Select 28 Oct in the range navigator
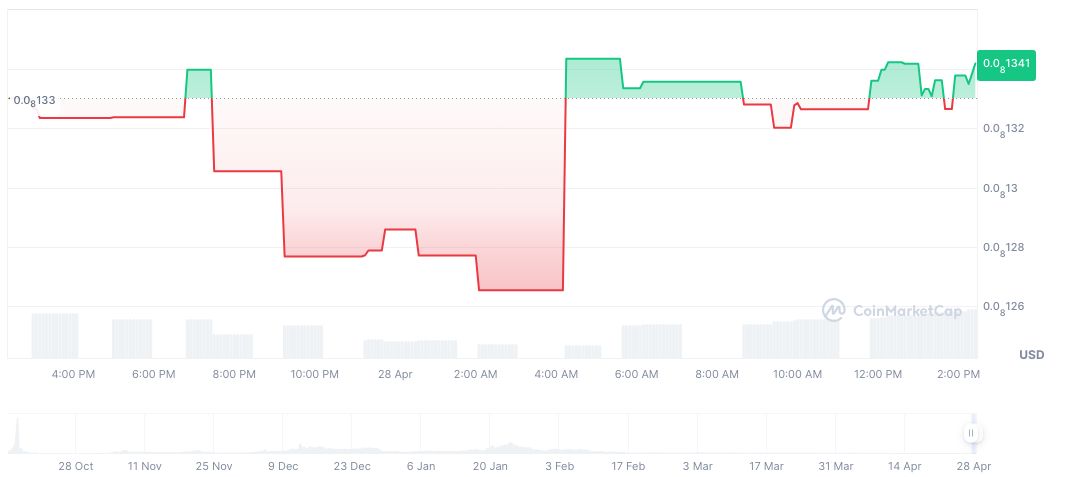1072x477 pixels. click(x=76, y=466)
